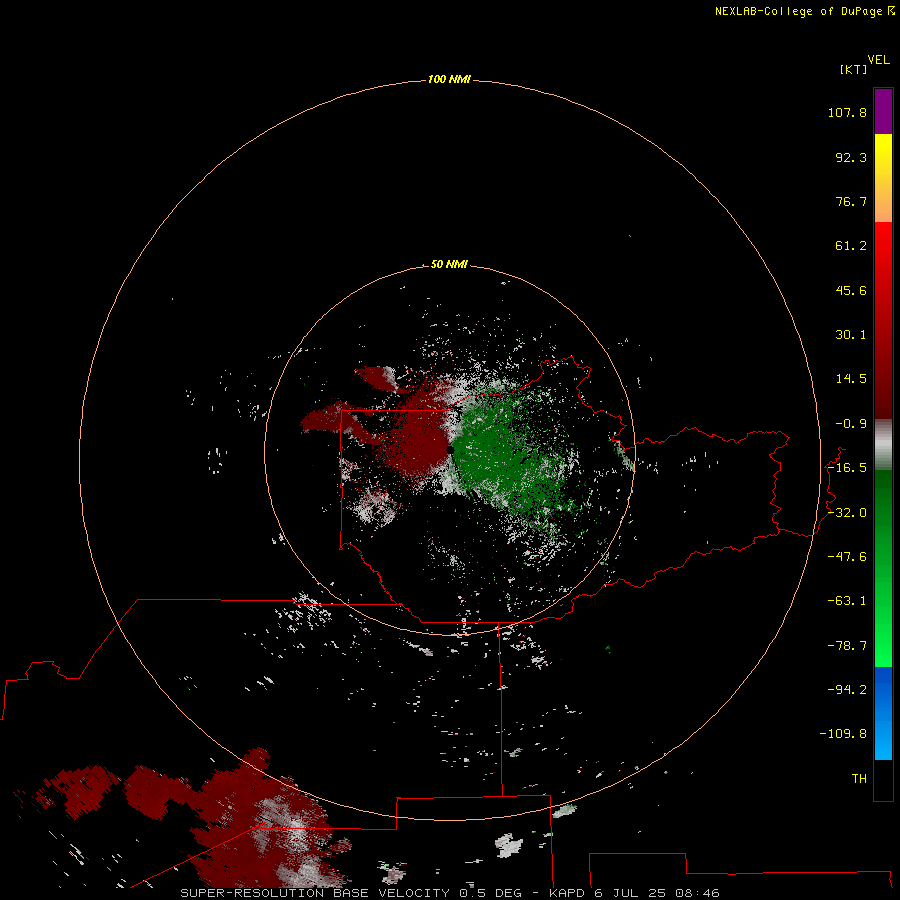This screenshot has height=900, width=900.
Task: Click the radar site dot at the map center
Action: coord(450,450)
